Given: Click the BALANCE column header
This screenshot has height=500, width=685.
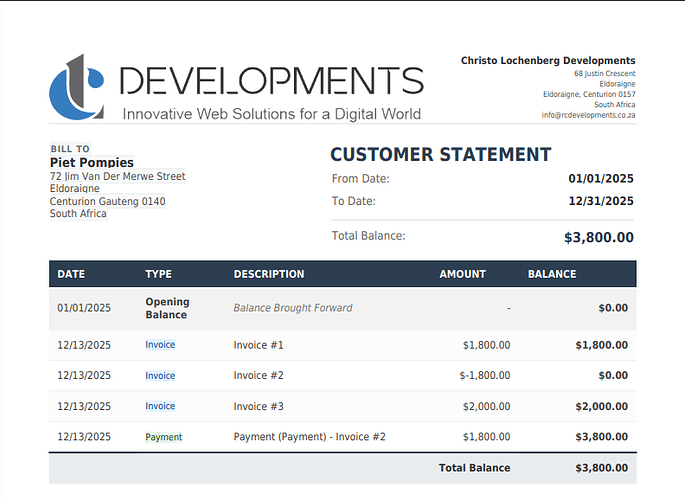Looking at the screenshot, I should tap(552, 274).
